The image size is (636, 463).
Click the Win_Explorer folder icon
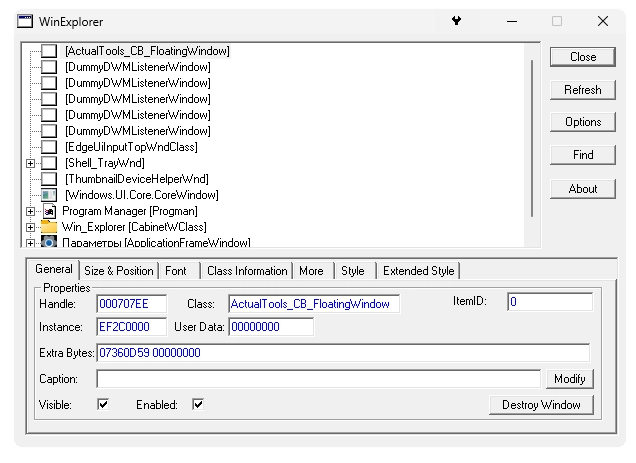point(49,227)
